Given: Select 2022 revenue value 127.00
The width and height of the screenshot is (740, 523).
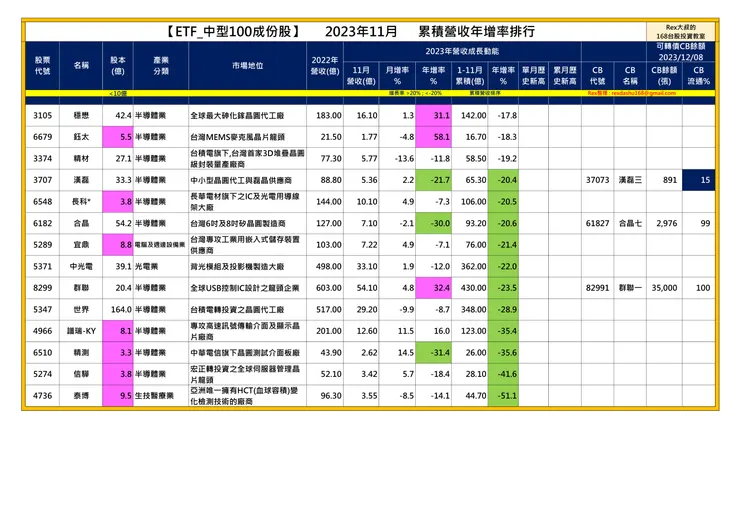Looking at the screenshot, I should pyautogui.click(x=329, y=223).
